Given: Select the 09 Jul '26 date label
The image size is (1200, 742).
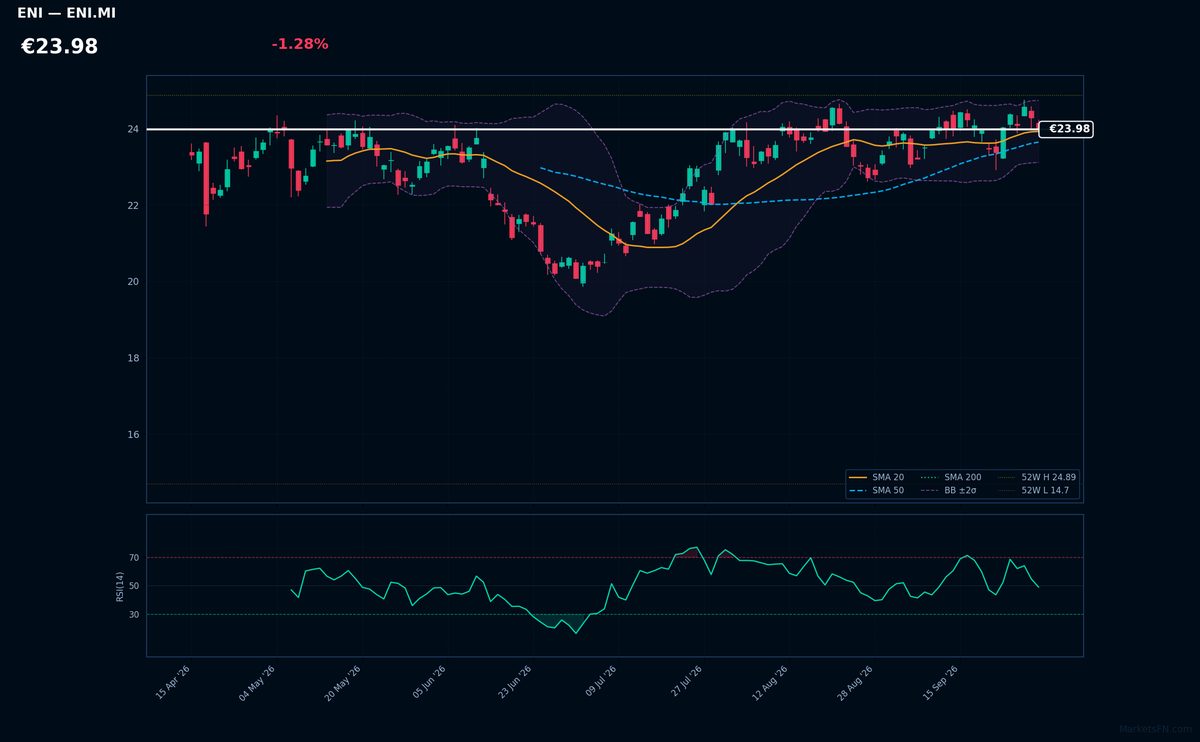Looking at the screenshot, I should point(600,683).
